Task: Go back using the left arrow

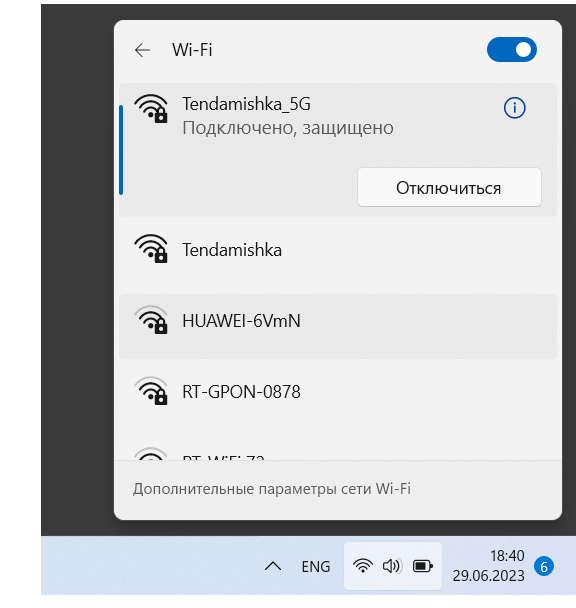Action: [142, 50]
